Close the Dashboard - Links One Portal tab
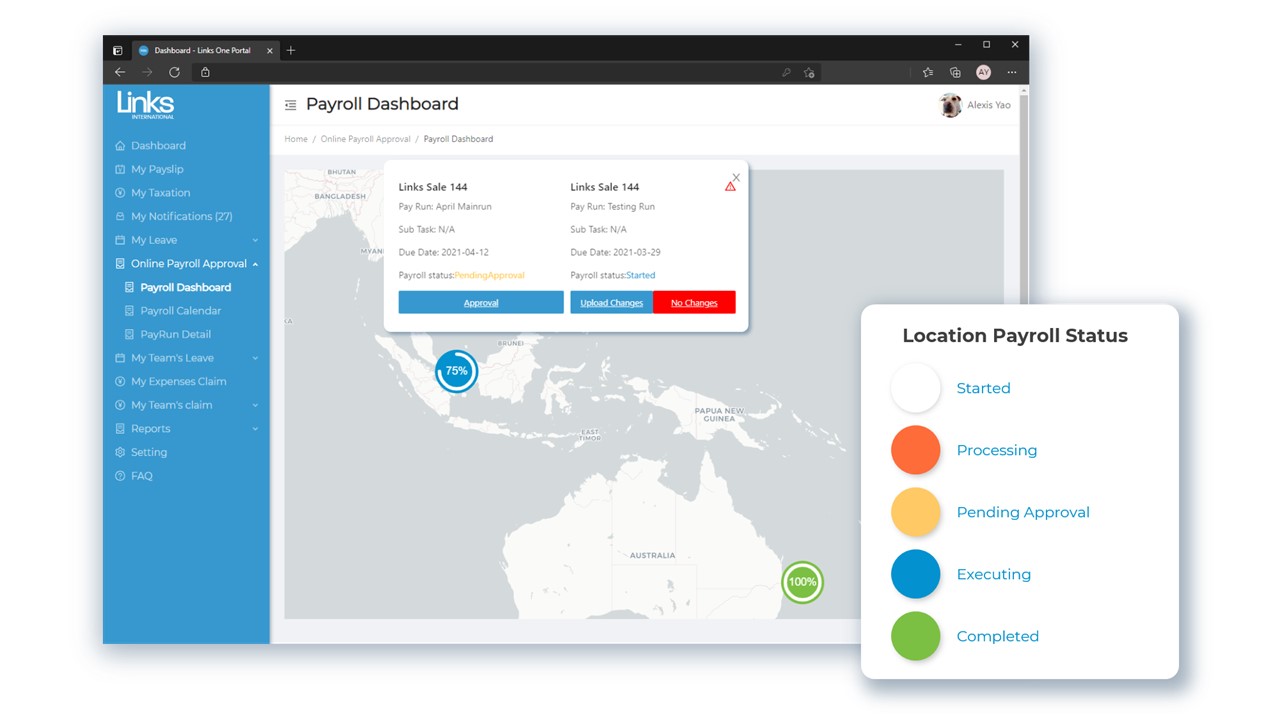1280x720 pixels. (x=270, y=50)
